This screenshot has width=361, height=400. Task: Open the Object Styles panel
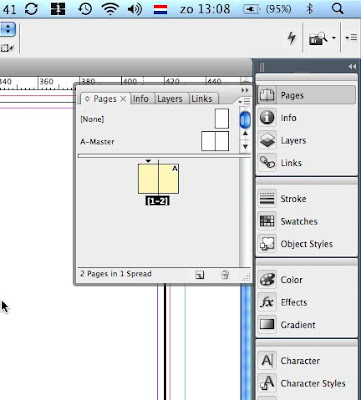(306, 244)
